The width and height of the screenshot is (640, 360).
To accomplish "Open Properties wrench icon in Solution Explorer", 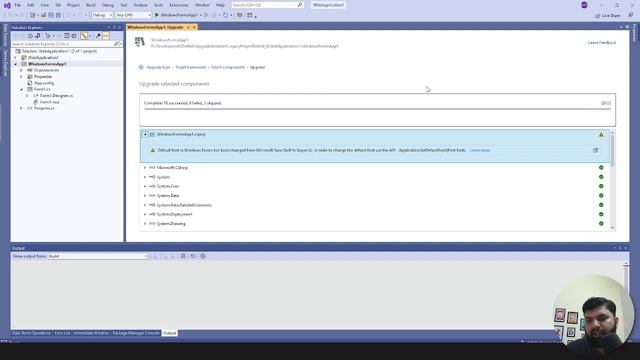I will pyautogui.click(x=98, y=36).
